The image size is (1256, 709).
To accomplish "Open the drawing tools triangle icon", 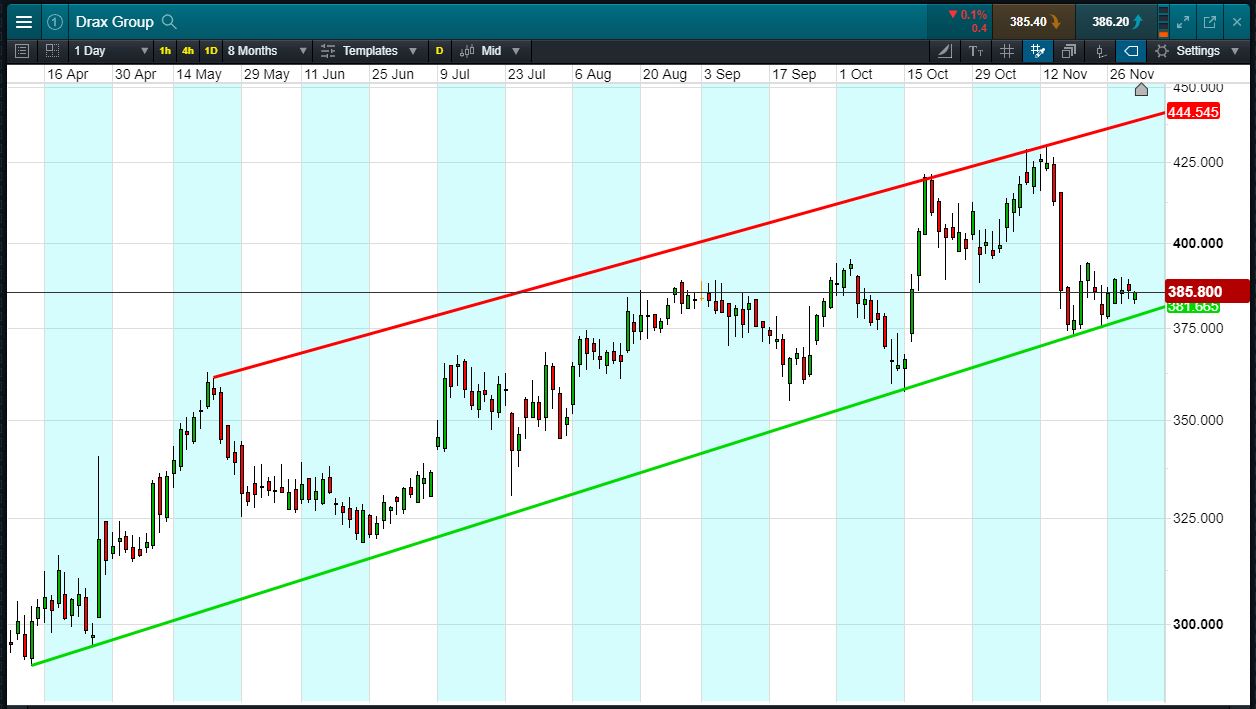I will coord(945,50).
